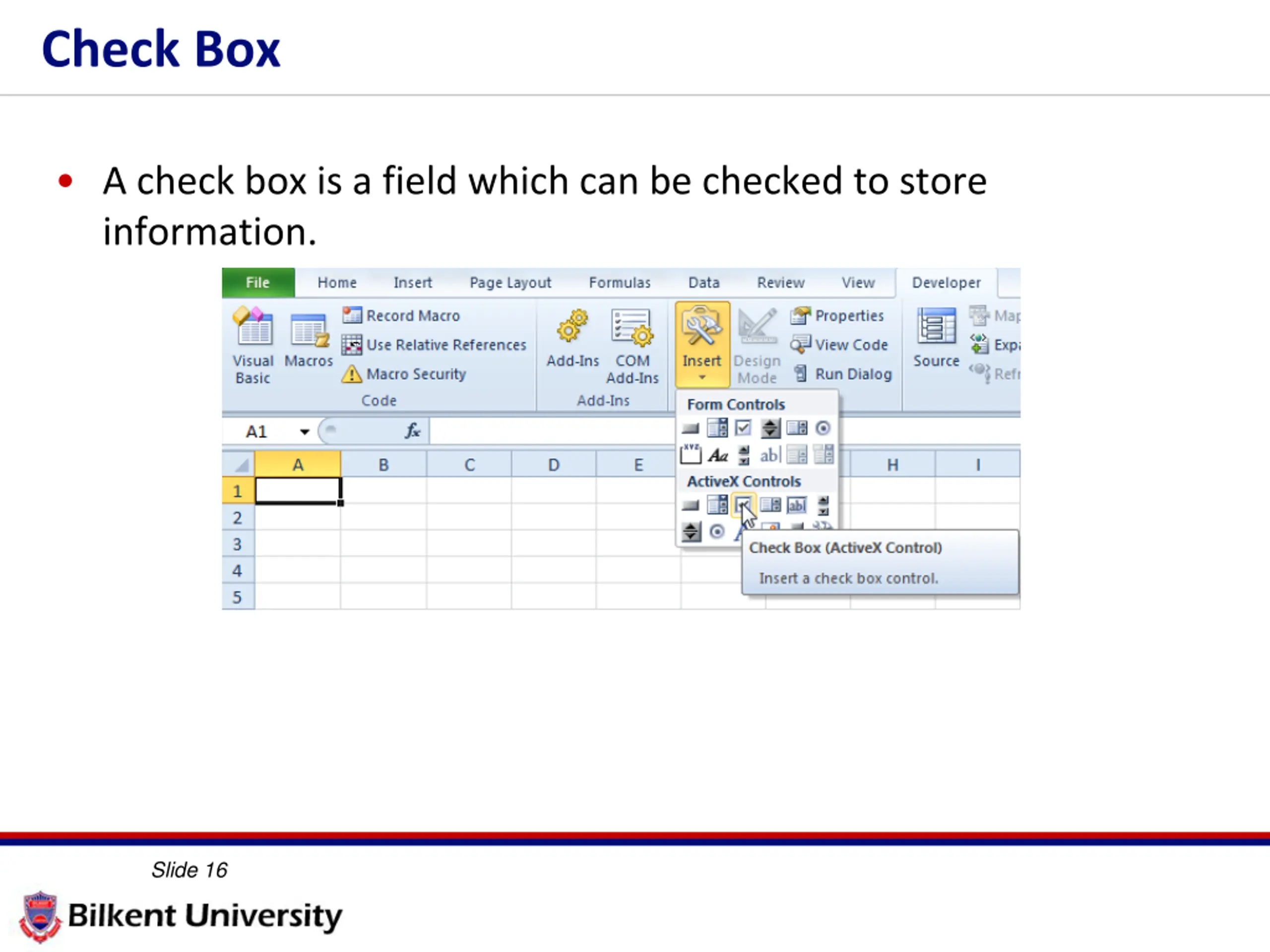
Task: Click Record Macro in Code group
Action: pos(401,316)
